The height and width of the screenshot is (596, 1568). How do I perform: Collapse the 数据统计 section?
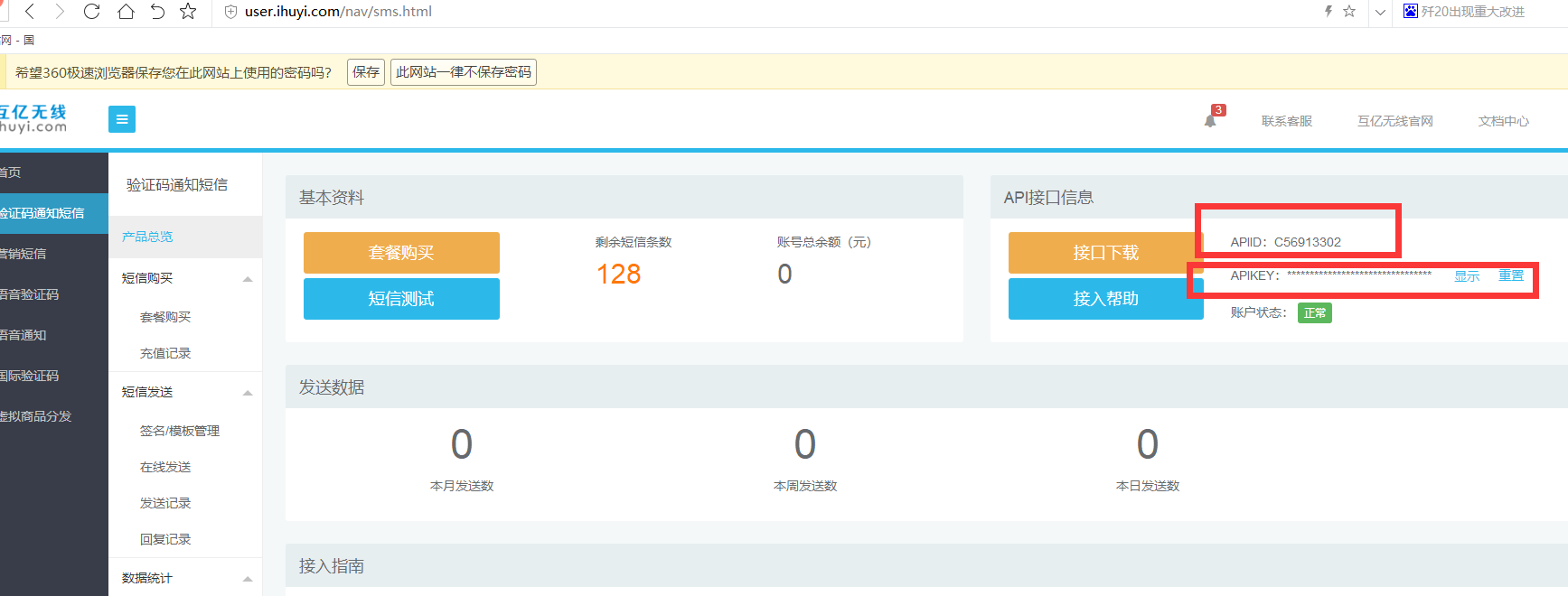click(x=247, y=579)
